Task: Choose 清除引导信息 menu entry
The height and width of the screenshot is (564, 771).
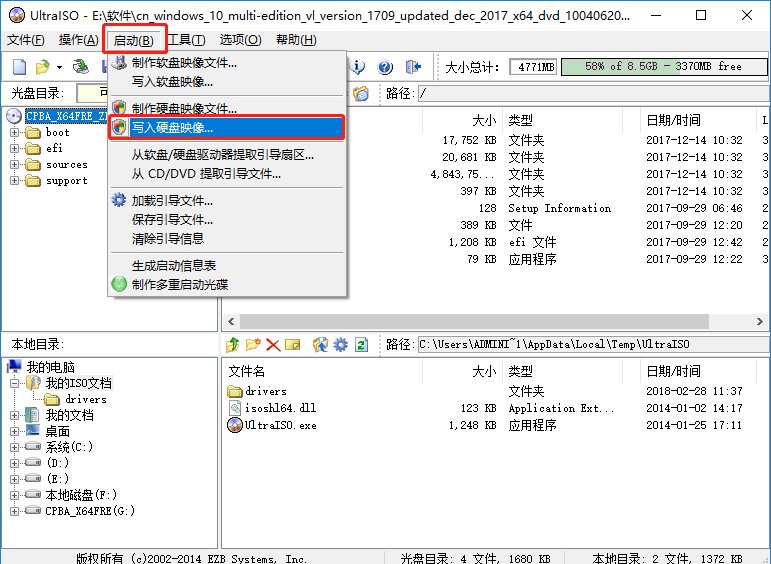Action: (x=227, y=238)
